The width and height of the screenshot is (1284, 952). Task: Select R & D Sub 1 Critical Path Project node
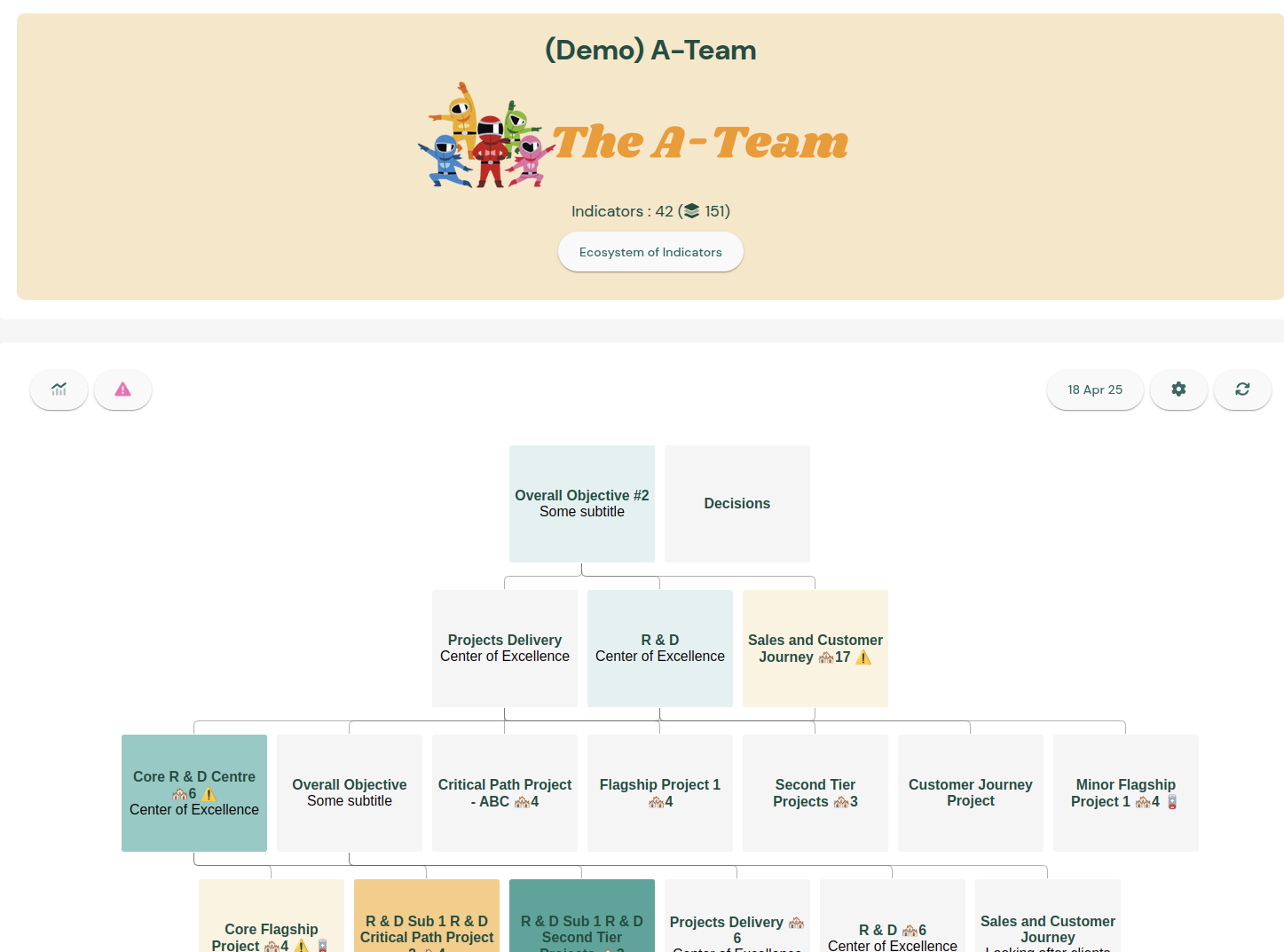click(x=427, y=916)
